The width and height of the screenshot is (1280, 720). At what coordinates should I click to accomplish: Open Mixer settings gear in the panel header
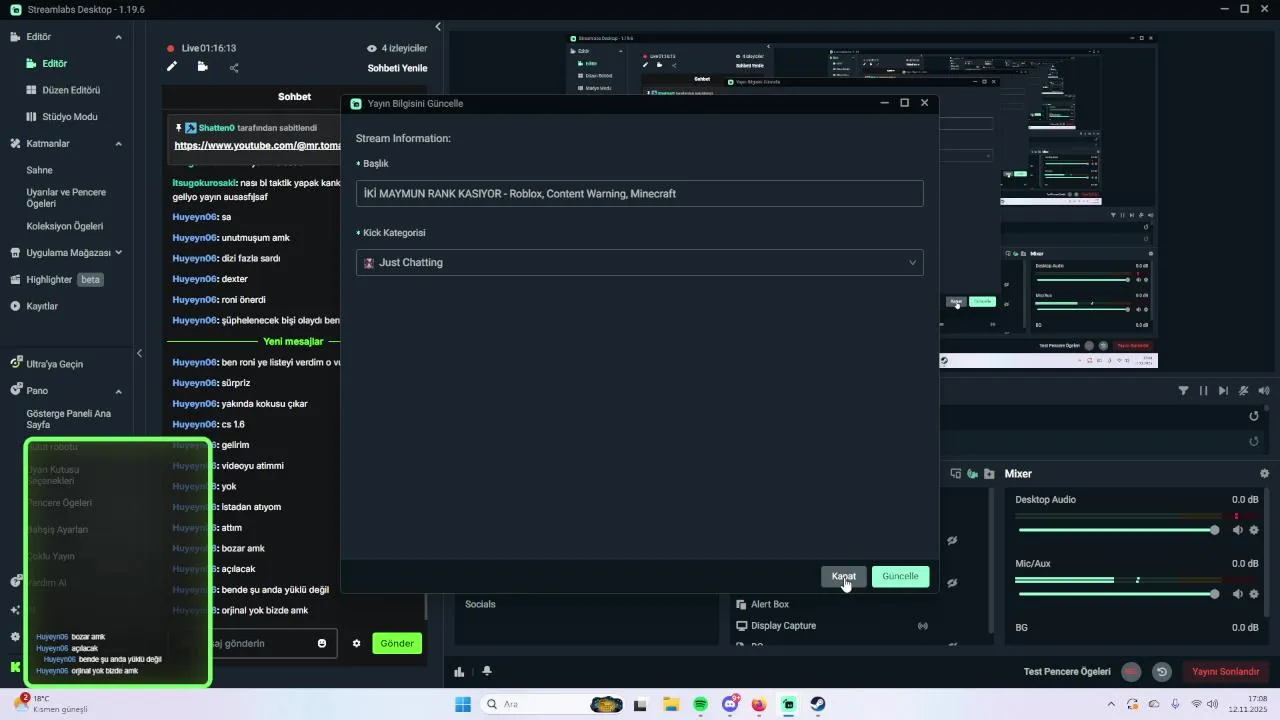coord(1264,474)
